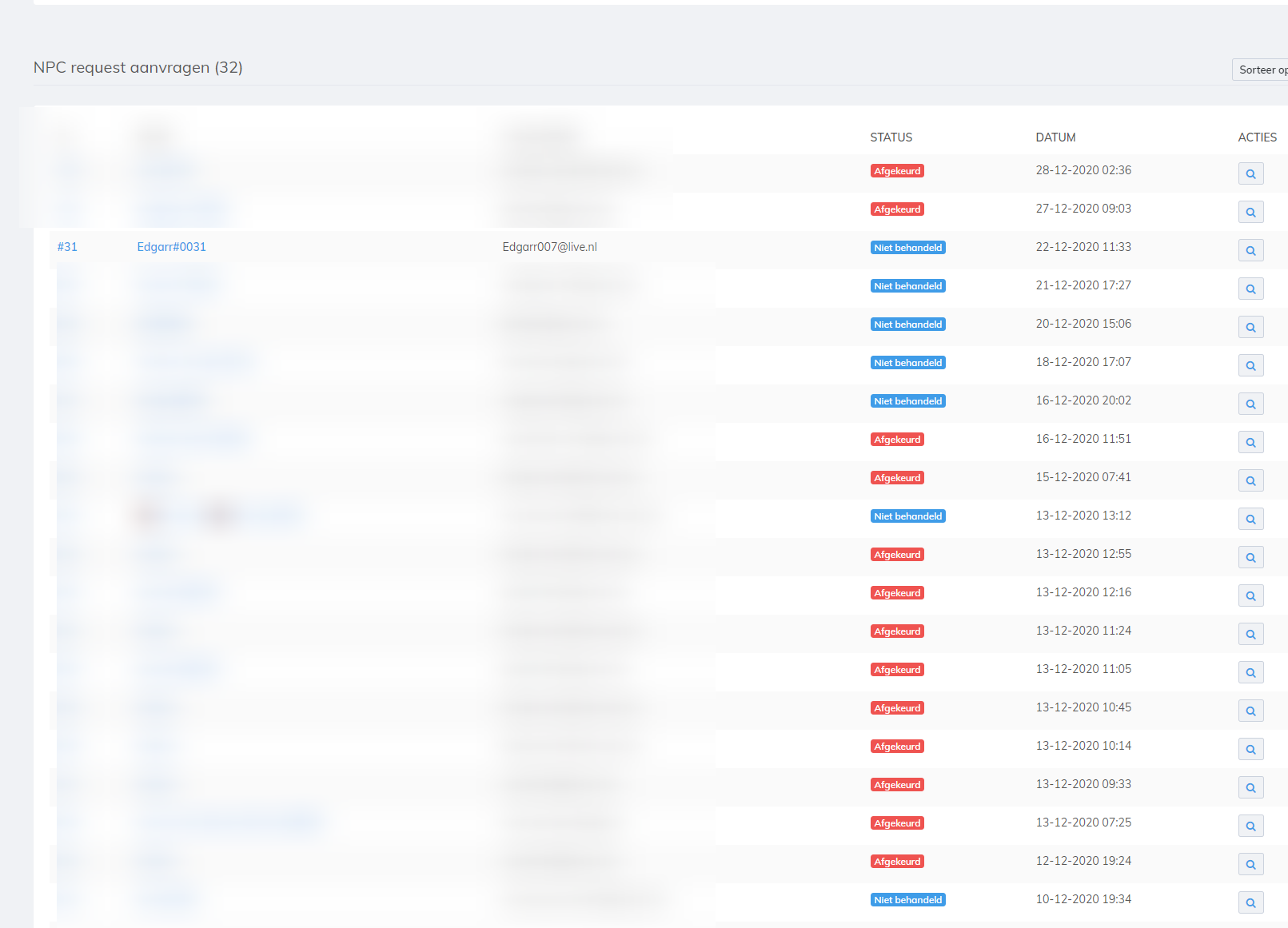Open magnifier for 12-12-2020 19:24 row
Image resolution: width=1288 pixels, height=928 pixels.
point(1250,864)
